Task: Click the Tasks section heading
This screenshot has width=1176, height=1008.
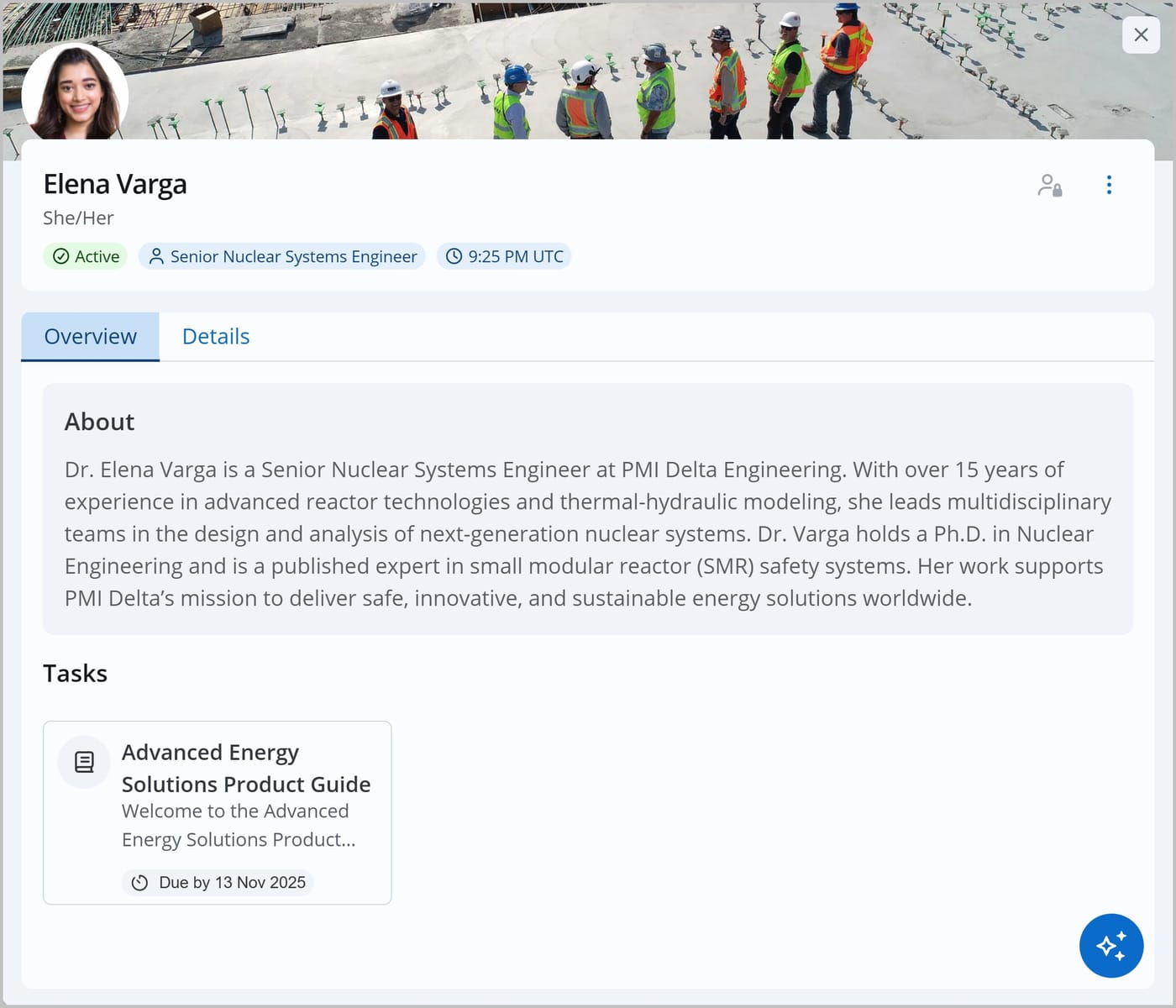Action: pyautogui.click(x=75, y=674)
